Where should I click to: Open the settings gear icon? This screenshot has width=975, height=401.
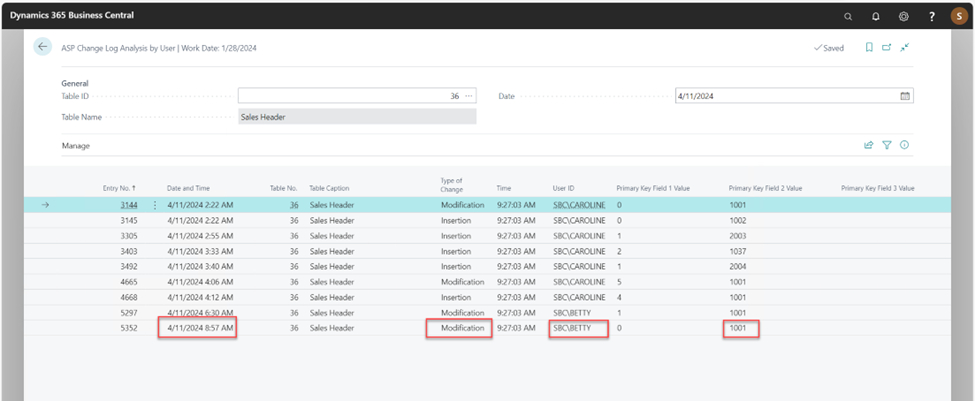903,17
